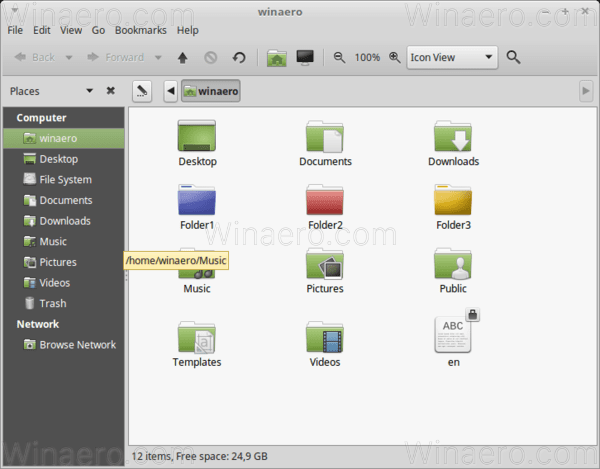600x469 pixels.
Task: Reload the current folder
Action: pos(239,58)
